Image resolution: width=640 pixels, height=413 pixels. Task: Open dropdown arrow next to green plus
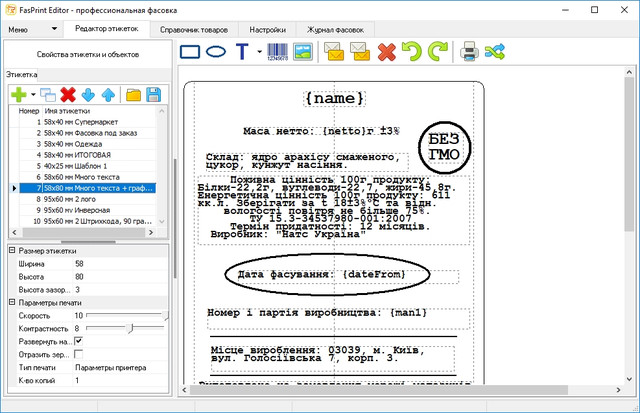coord(33,96)
